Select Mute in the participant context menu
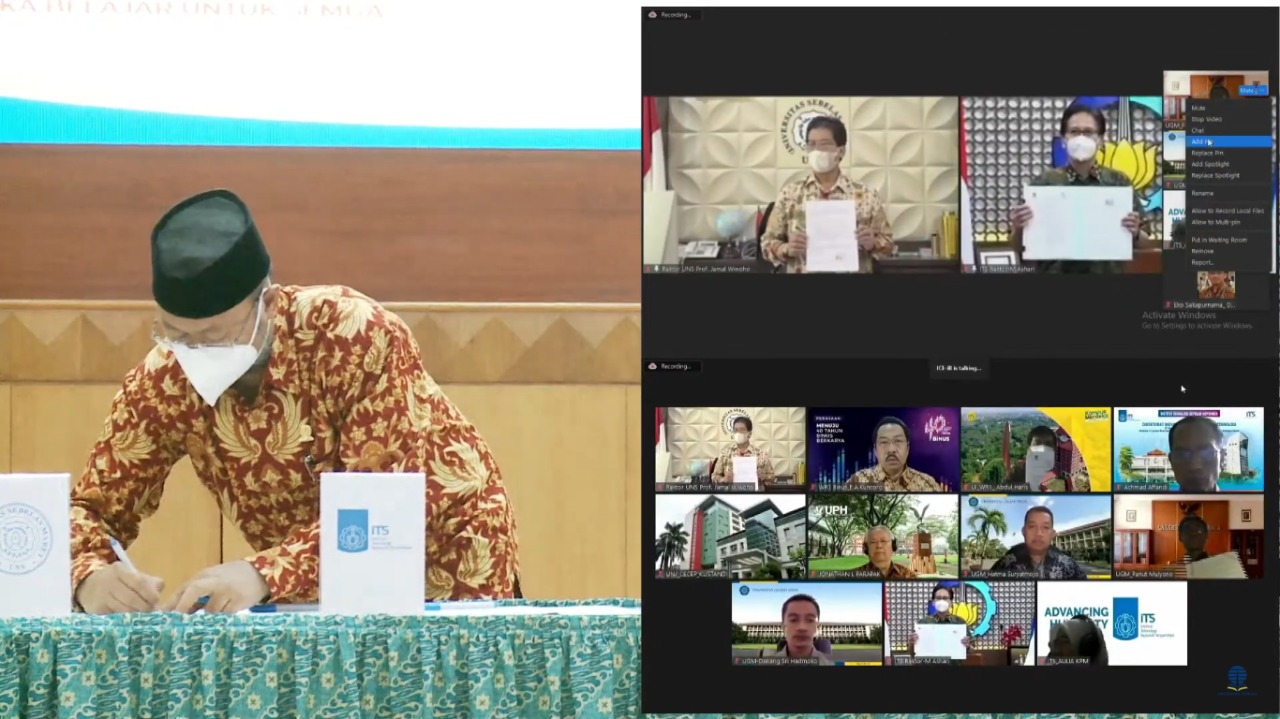The image size is (1280, 719). click(x=1198, y=108)
